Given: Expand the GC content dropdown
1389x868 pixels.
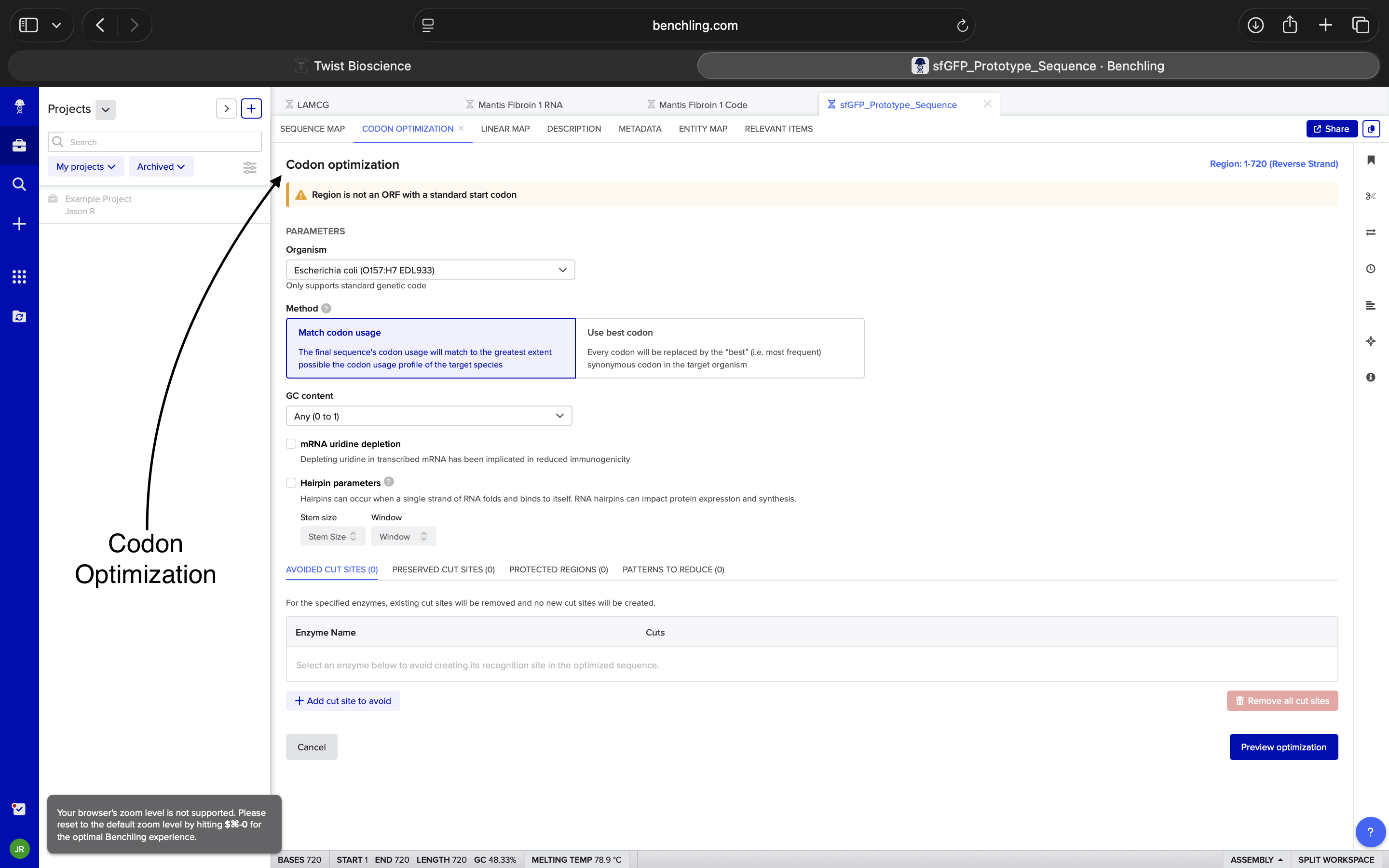Looking at the screenshot, I should (429, 416).
